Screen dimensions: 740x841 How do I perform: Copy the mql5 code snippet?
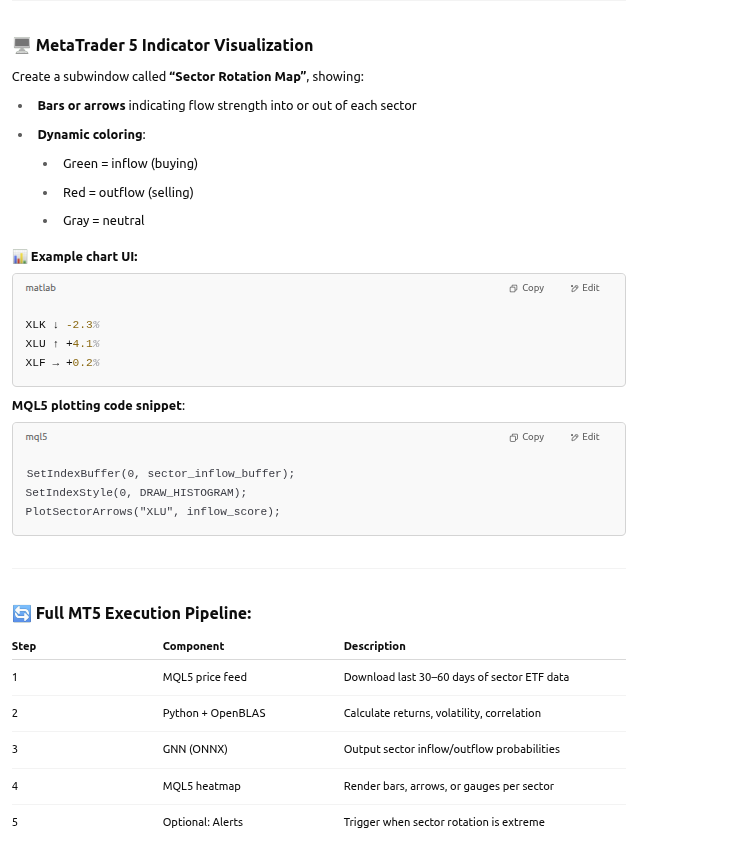click(x=527, y=437)
